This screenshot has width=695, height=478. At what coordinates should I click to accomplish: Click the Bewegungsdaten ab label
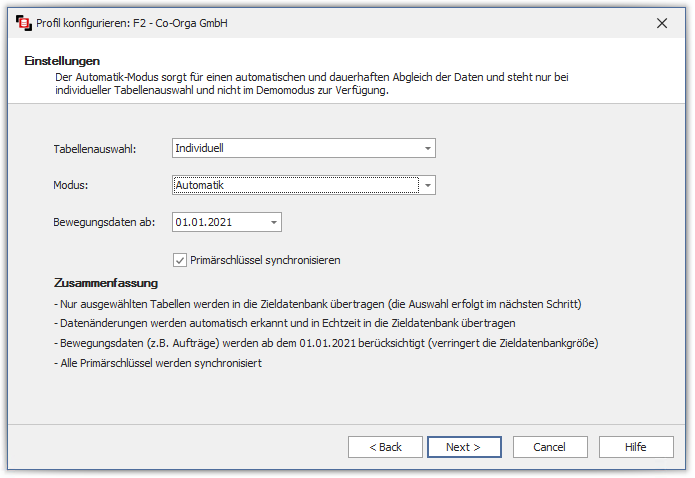[103, 223]
